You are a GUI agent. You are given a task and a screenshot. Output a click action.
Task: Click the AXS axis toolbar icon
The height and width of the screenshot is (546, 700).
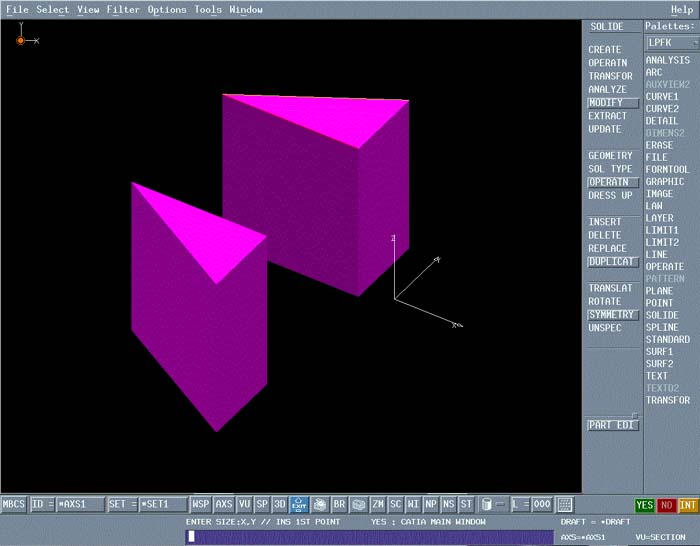coord(224,505)
